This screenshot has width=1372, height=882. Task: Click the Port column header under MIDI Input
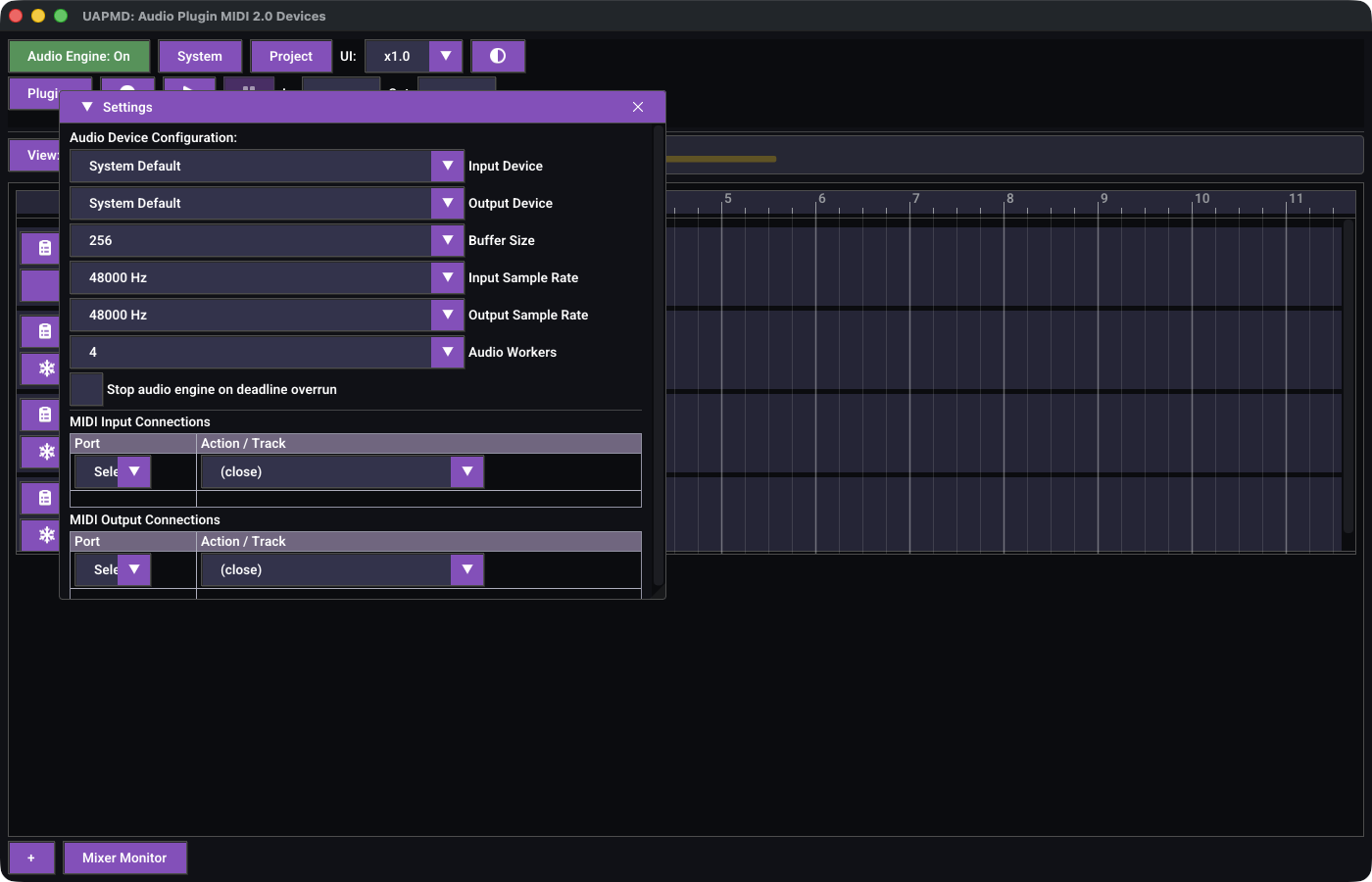click(x=133, y=443)
